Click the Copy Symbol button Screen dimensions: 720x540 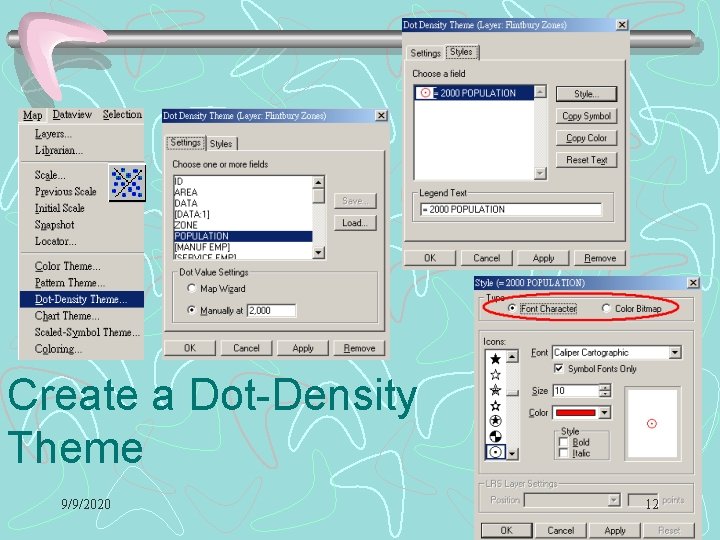586,116
